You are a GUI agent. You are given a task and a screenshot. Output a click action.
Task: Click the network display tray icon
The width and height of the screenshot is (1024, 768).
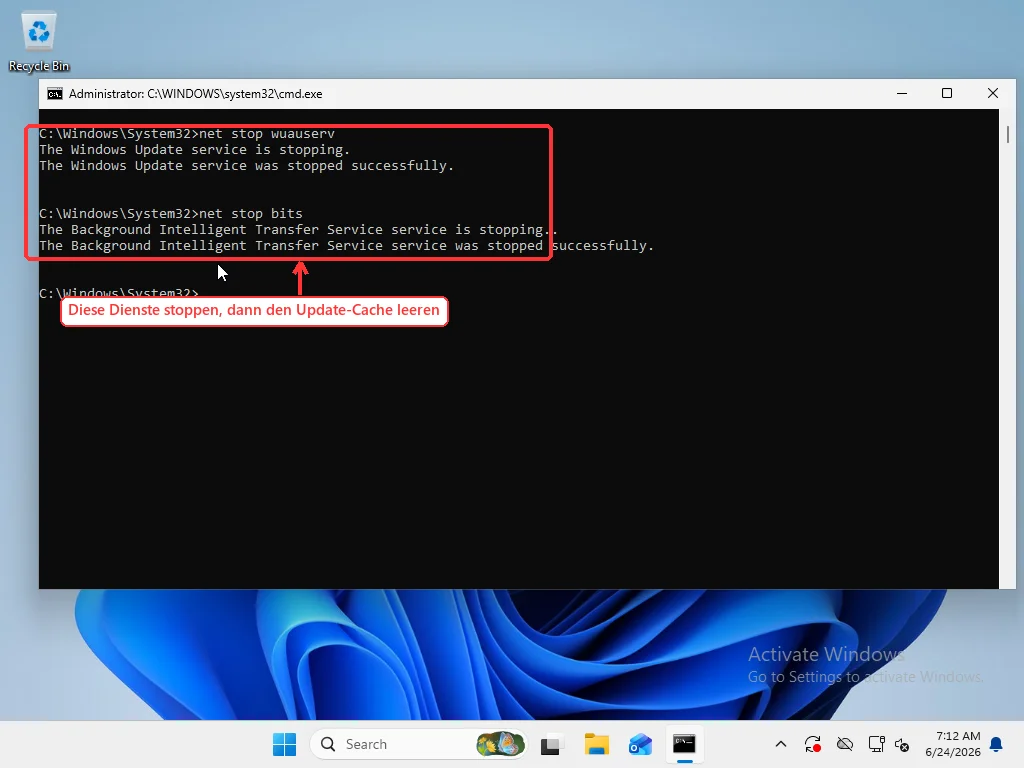(x=876, y=744)
